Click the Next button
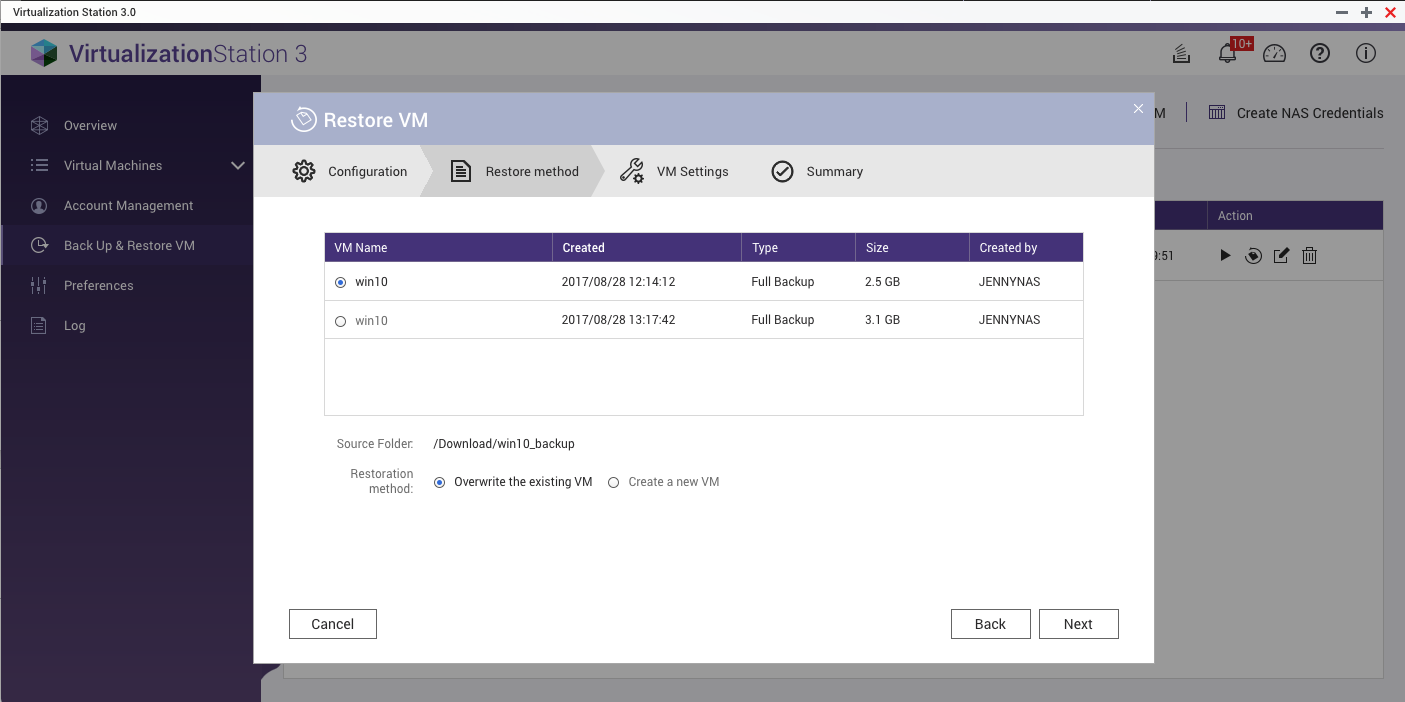This screenshot has width=1405, height=702. pyautogui.click(x=1078, y=624)
